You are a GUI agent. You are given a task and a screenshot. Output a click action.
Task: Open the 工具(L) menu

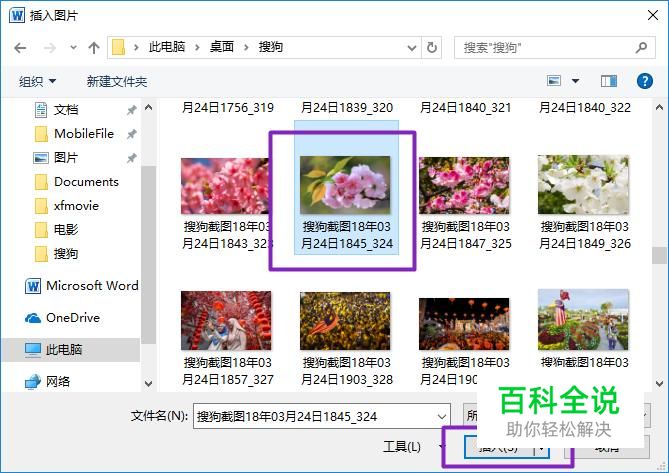pyautogui.click(x=401, y=447)
